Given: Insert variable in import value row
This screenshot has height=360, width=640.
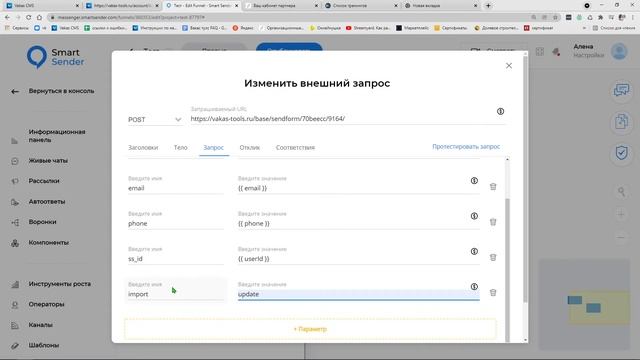Looking at the screenshot, I should tap(474, 287).
